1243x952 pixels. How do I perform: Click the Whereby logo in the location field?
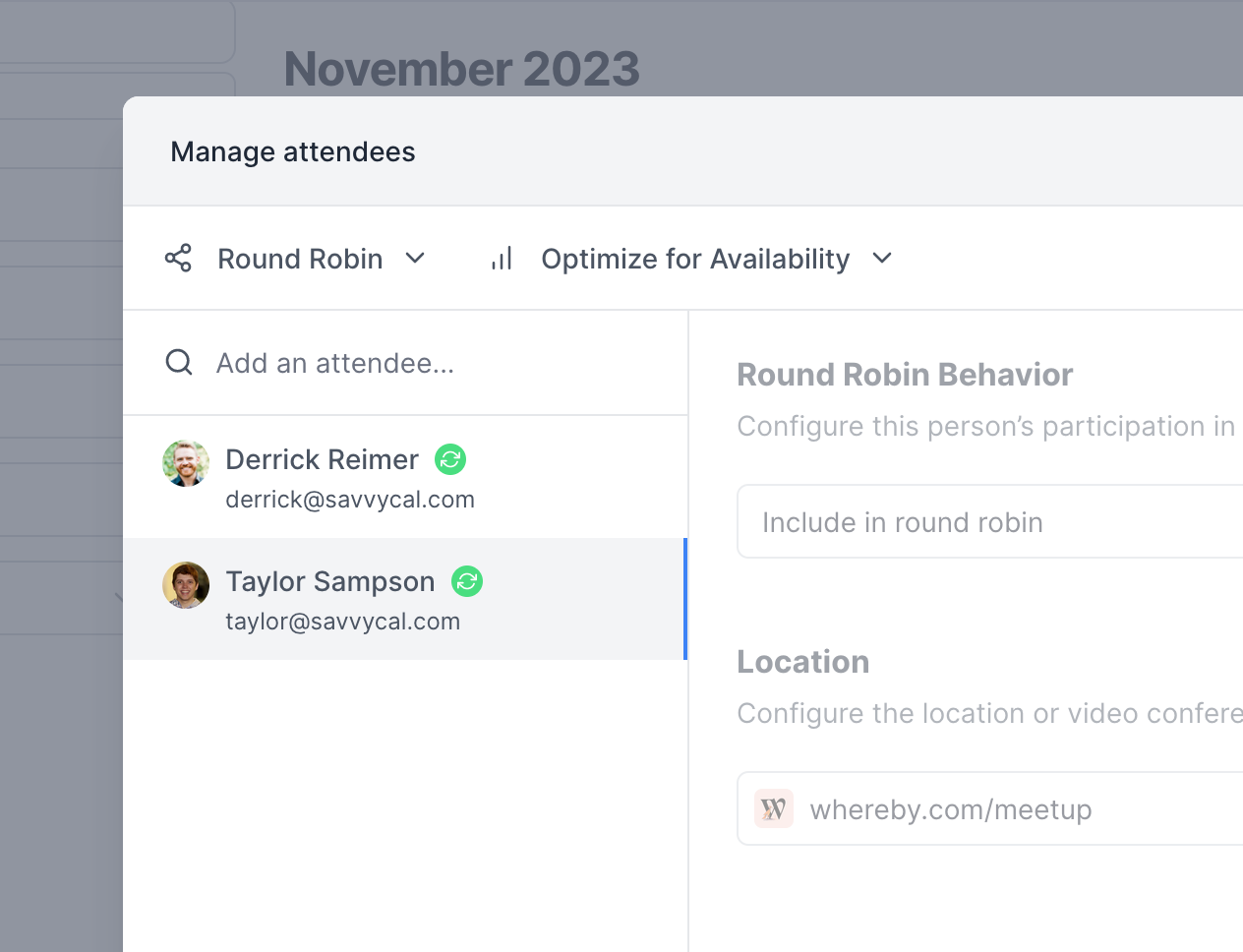[774, 807]
